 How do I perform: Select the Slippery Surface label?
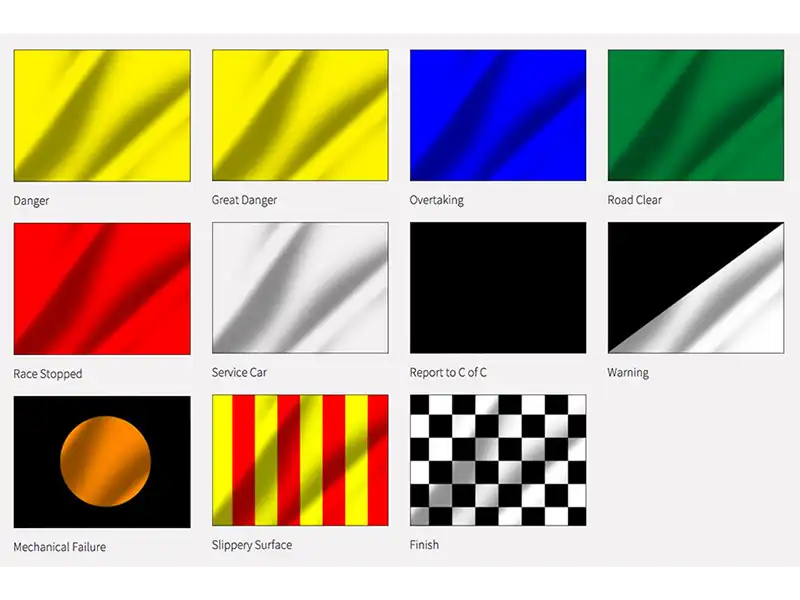[x=250, y=545]
